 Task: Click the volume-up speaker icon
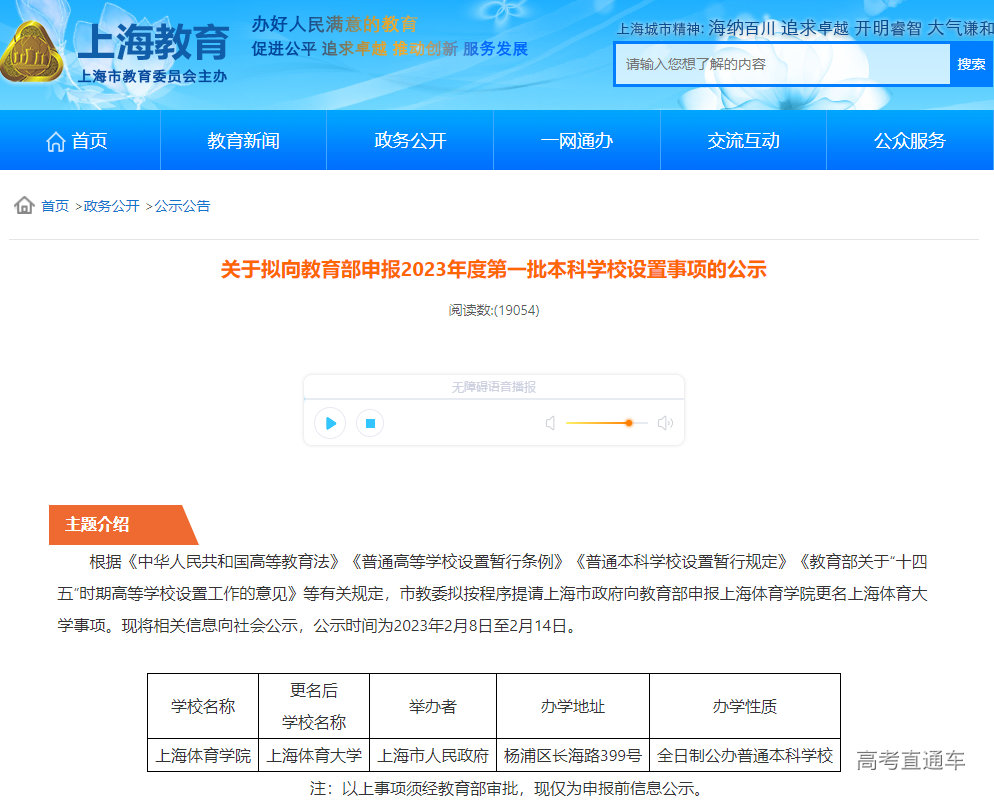[x=664, y=423]
